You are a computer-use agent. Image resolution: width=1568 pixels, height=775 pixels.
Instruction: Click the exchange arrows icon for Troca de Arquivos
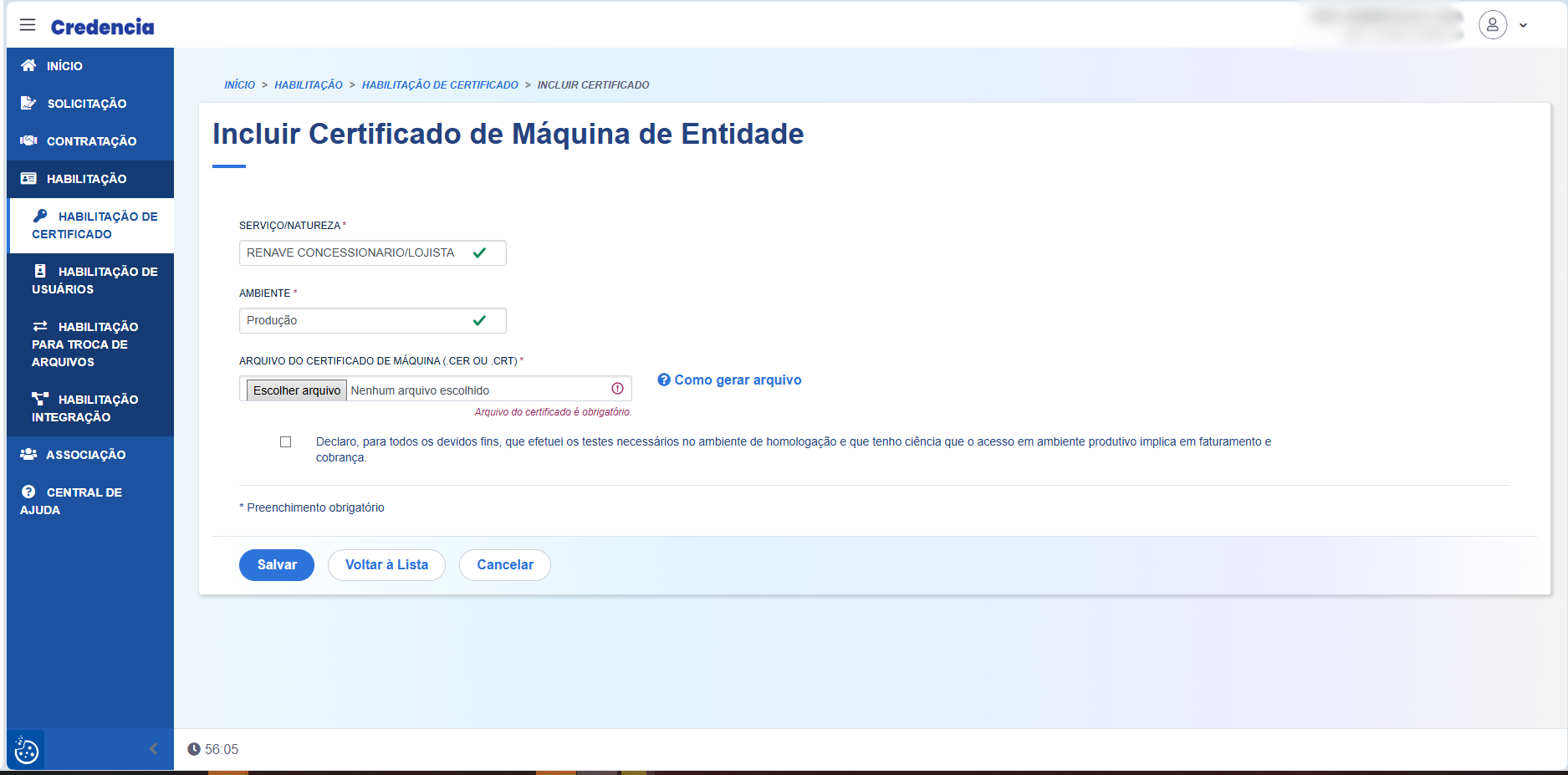point(40,326)
